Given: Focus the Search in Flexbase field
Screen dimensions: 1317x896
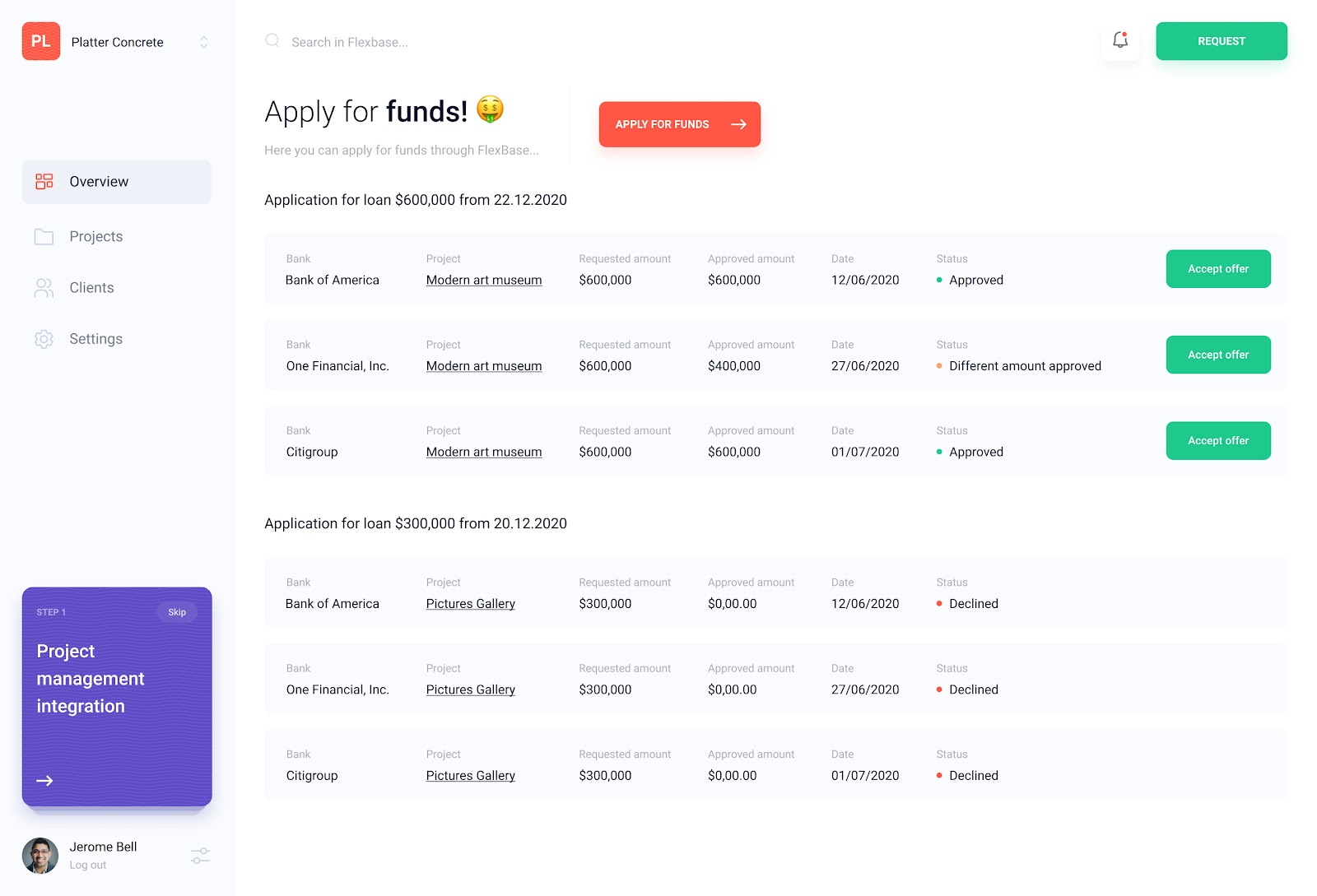Looking at the screenshot, I should (x=350, y=42).
